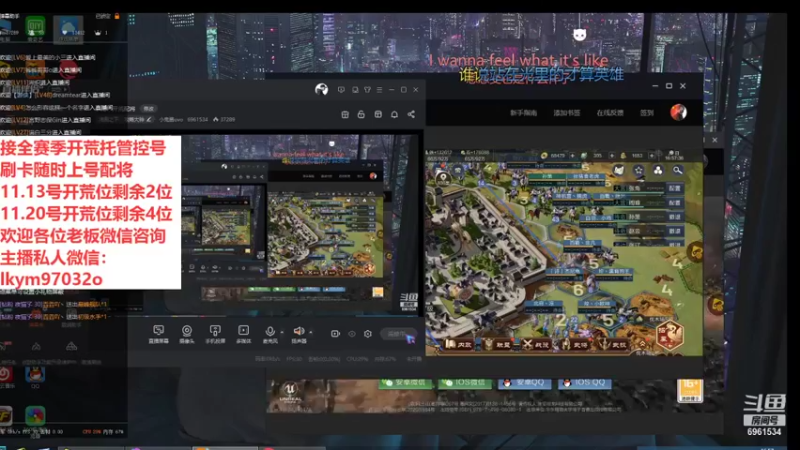
Task: Open the 联盟 game menu
Action: coord(498,345)
